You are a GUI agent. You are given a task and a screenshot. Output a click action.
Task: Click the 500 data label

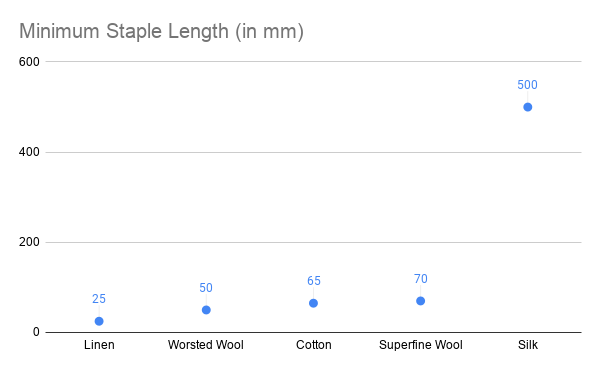click(x=527, y=85)
